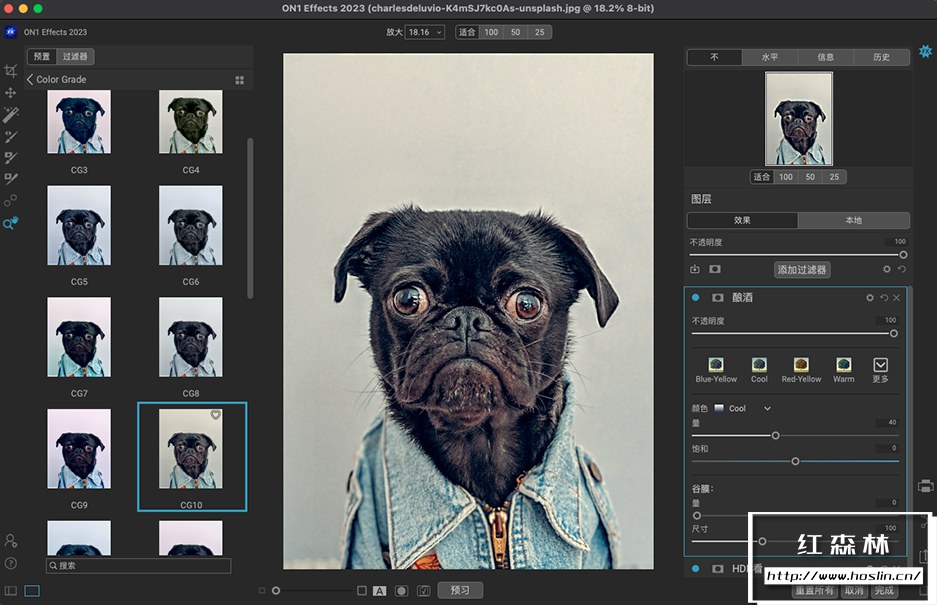Toggle the mask icon on 酿酒 filter
The width and height of the screenshot is (937, 605).
point(717,298)
